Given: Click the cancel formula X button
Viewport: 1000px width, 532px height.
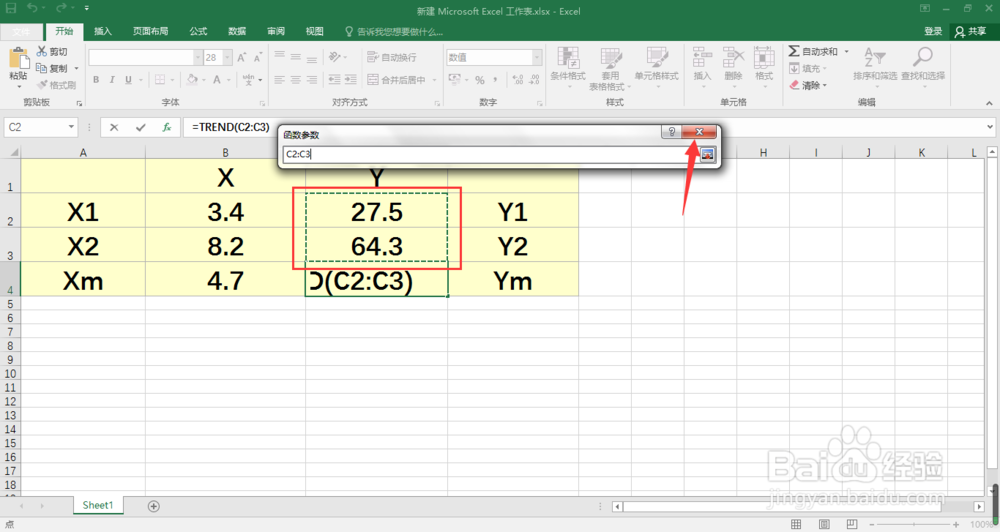Looking at the screenshot, I should (x=114, y=127).
